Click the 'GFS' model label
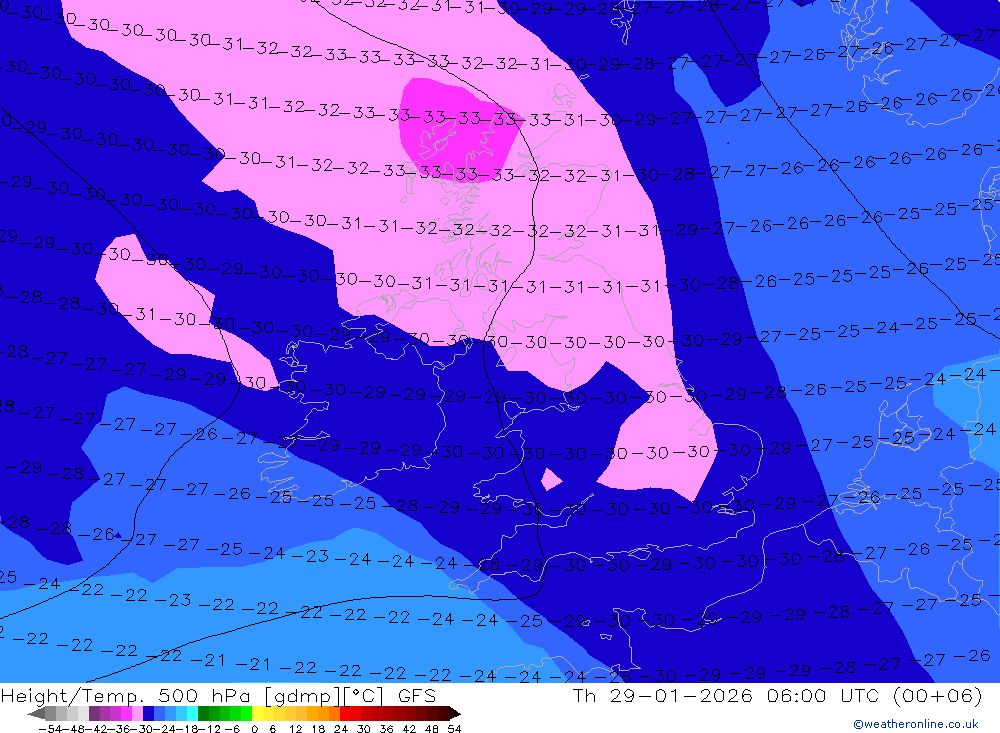This screenshot has height=733, width=1000. coord(417,695)
